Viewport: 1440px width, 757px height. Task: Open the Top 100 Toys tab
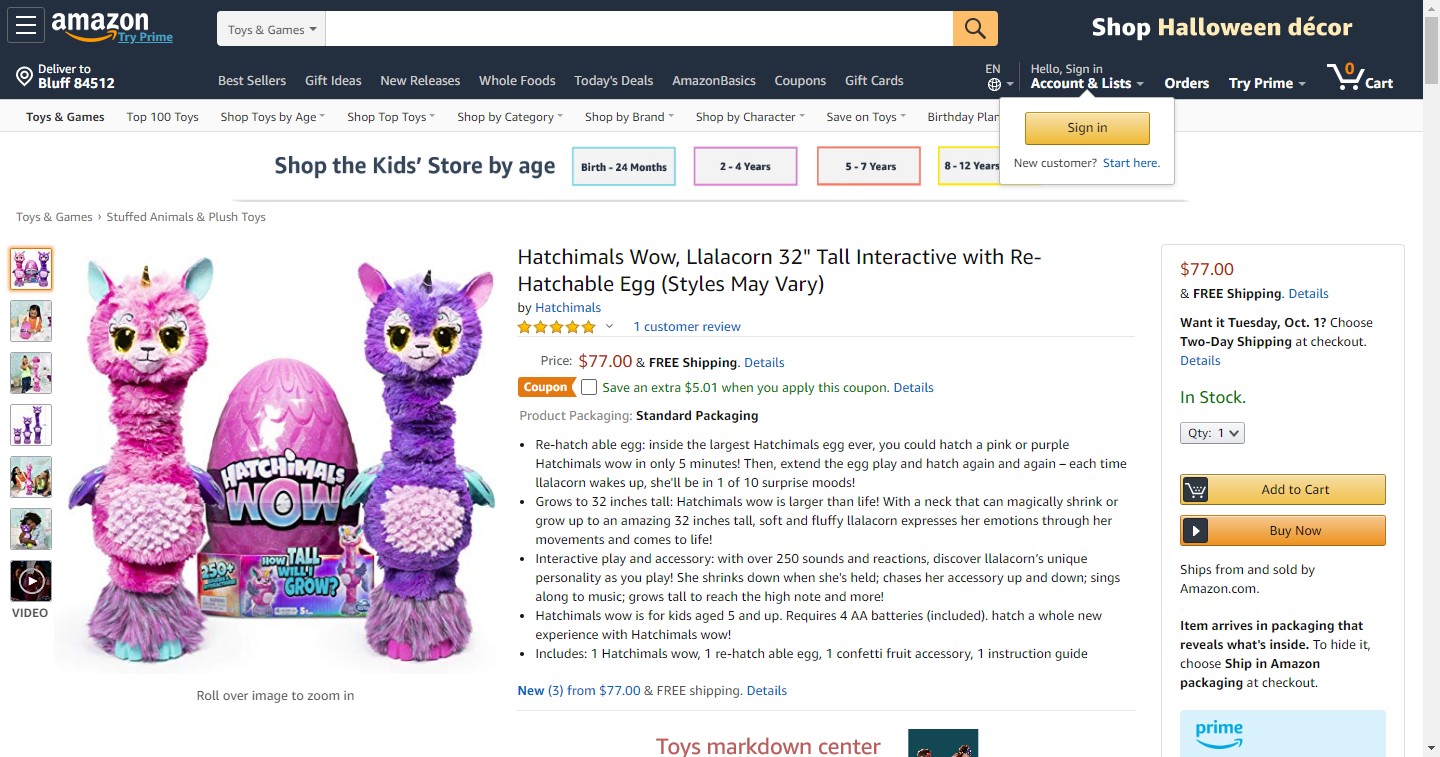[x=162, y=117]
